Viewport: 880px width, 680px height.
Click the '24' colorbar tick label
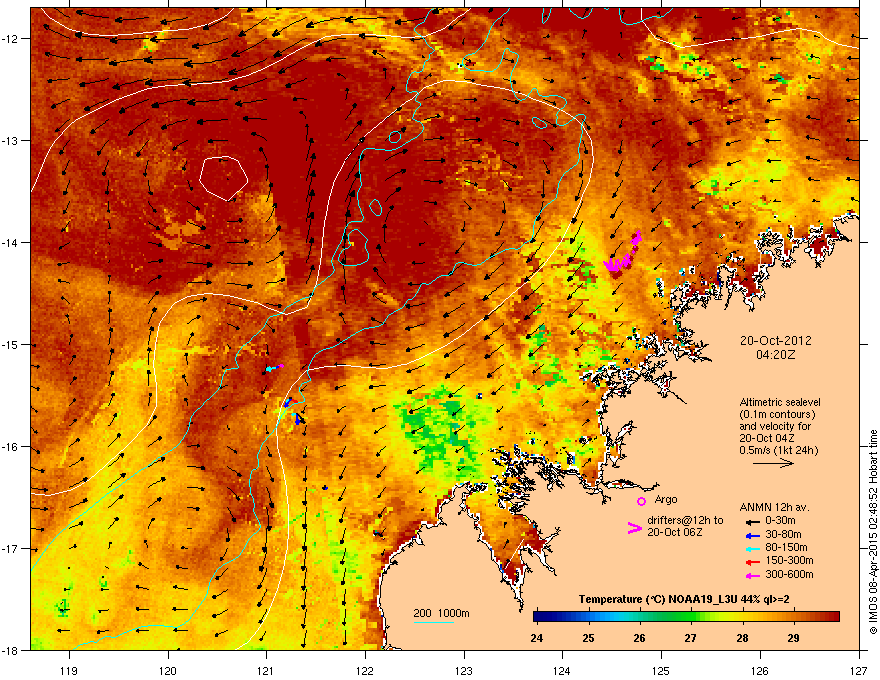click(537, 638)
